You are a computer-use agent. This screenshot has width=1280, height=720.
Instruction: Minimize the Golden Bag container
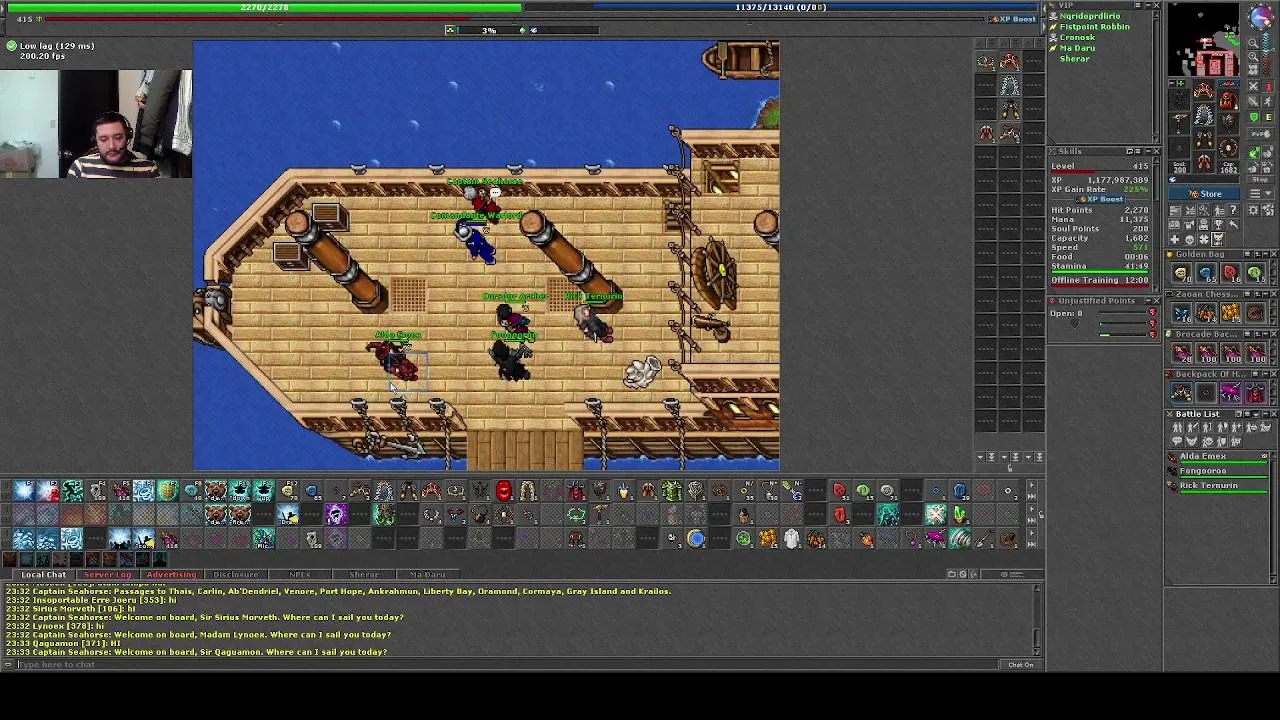pos(1265,254)
